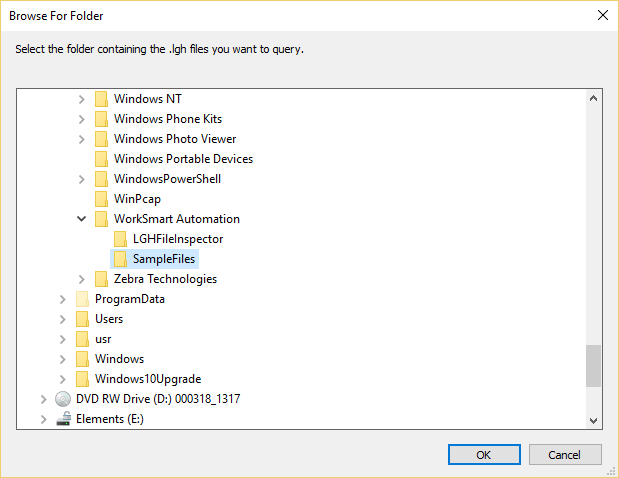This screenshot has width=619, height=478.
Task: Click the Zebra Technologies folder icon
Action: (101, 279)
